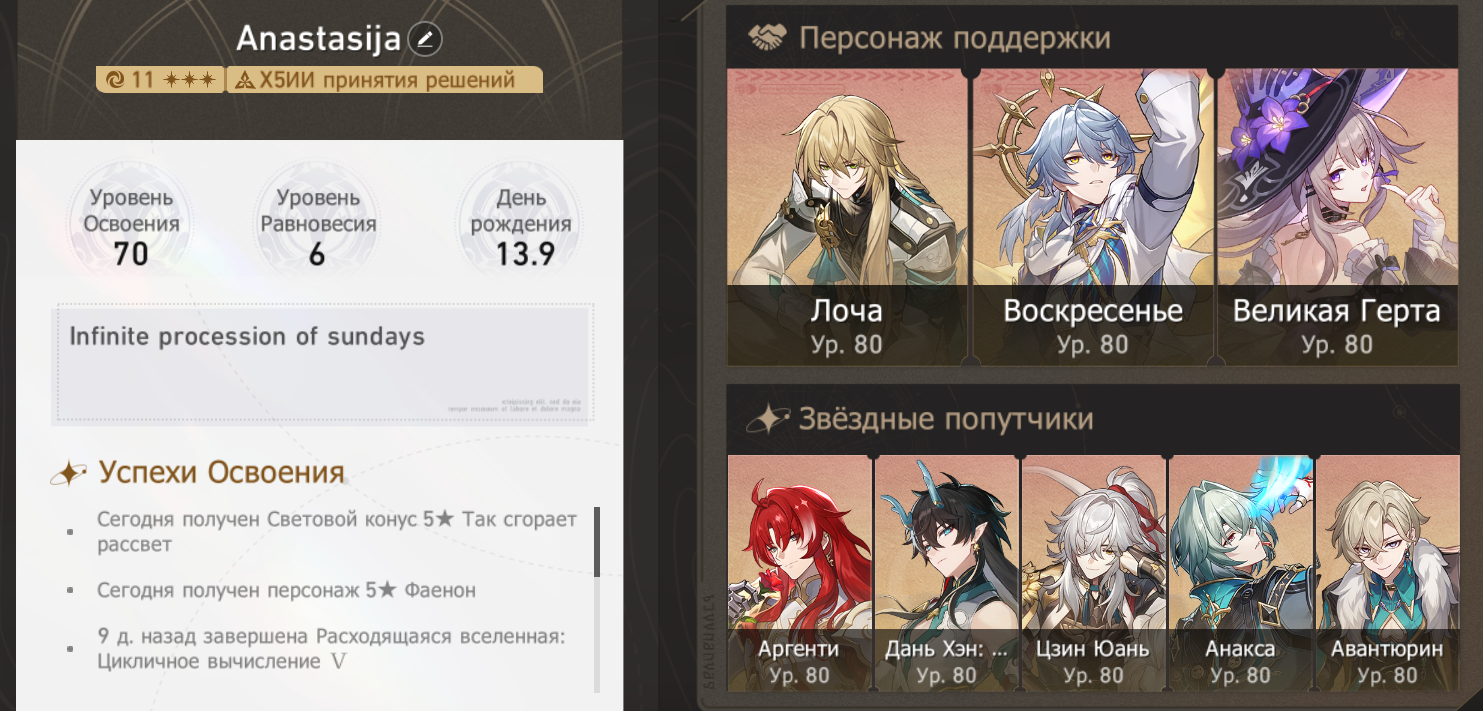Pick the Авантюрин companion portrait
The height and width of the screenshot is (711, 1483).
1387,573
